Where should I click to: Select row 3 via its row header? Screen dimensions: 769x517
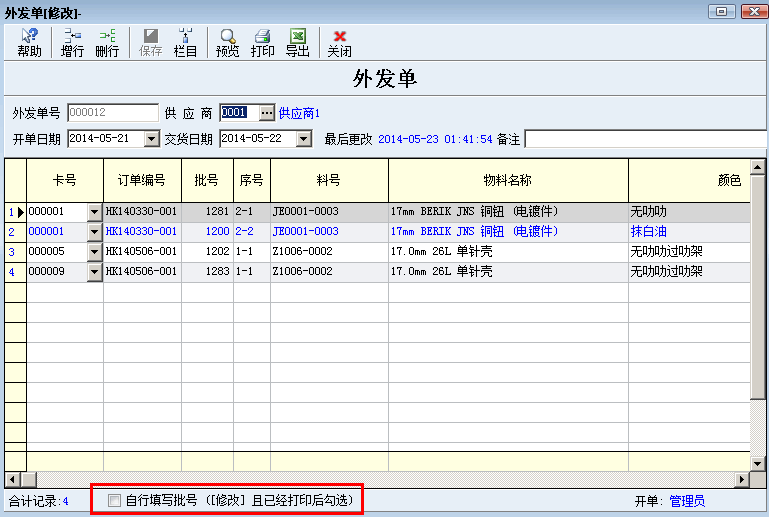pos(15,252)
